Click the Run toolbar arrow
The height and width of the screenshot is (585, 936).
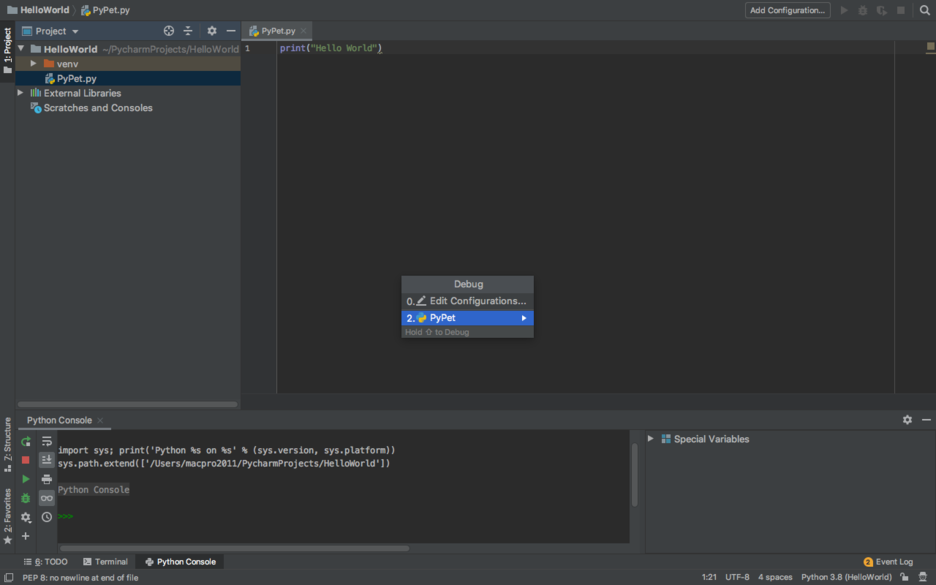click(844, 10)
